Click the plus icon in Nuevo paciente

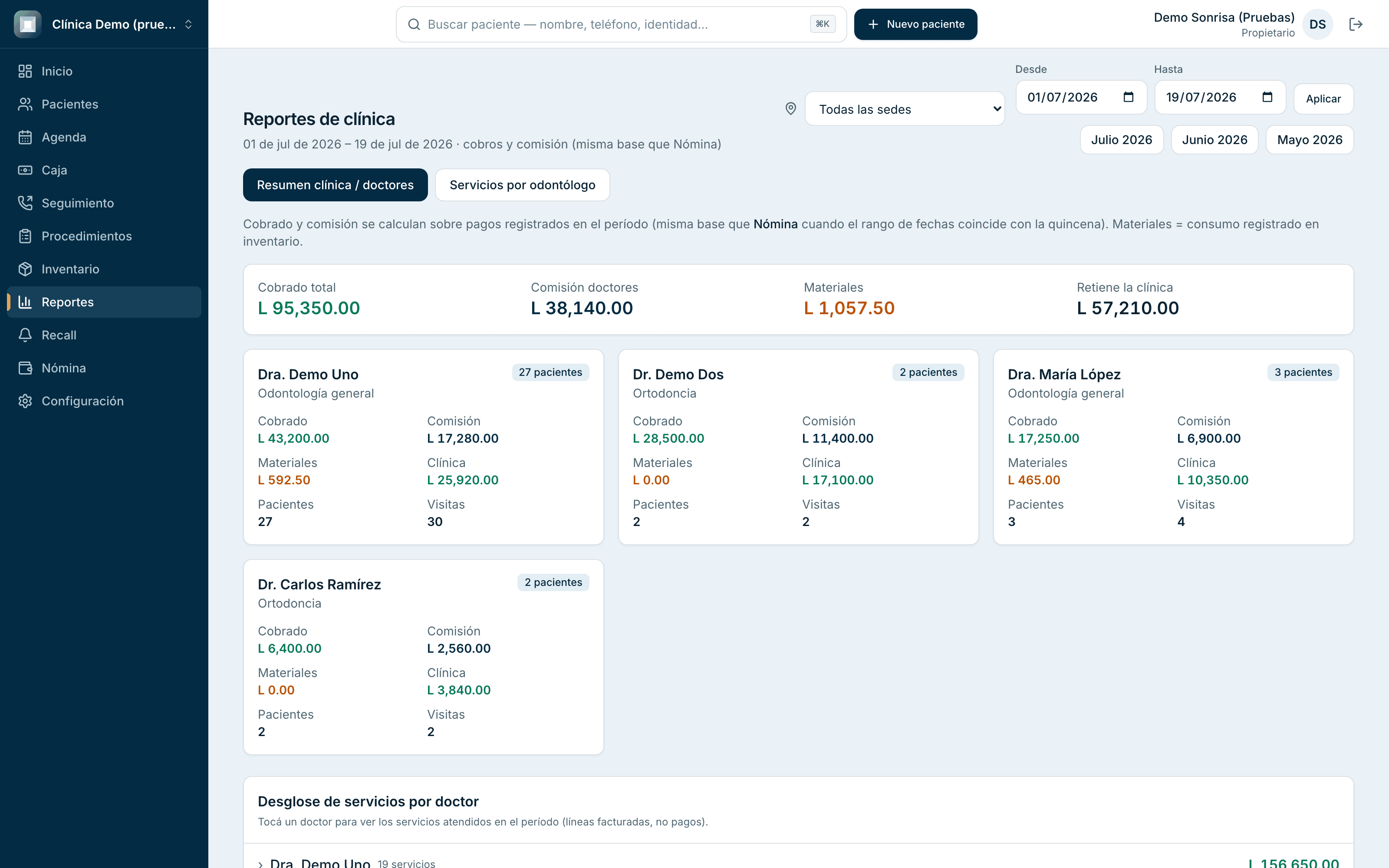pos(873,24)
